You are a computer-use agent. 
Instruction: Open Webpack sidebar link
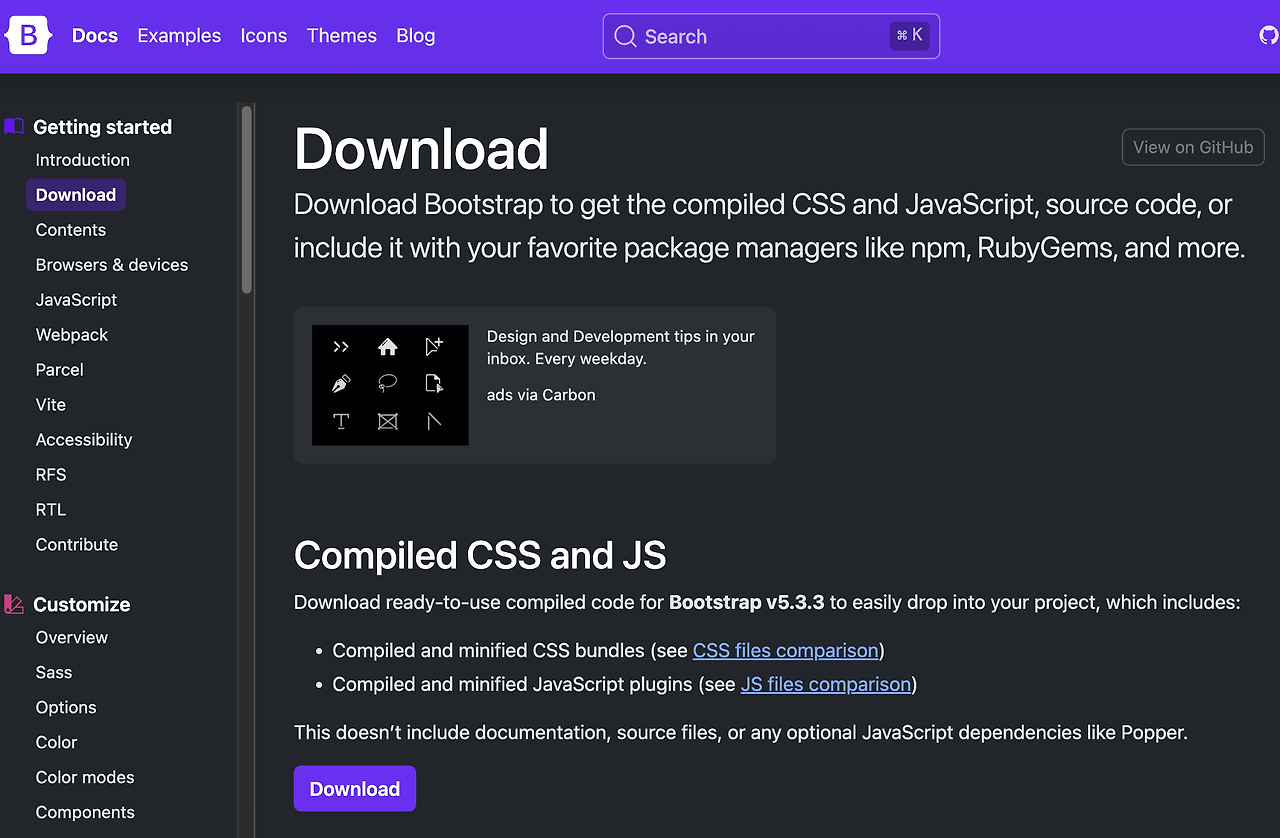(x=72, y=335)
